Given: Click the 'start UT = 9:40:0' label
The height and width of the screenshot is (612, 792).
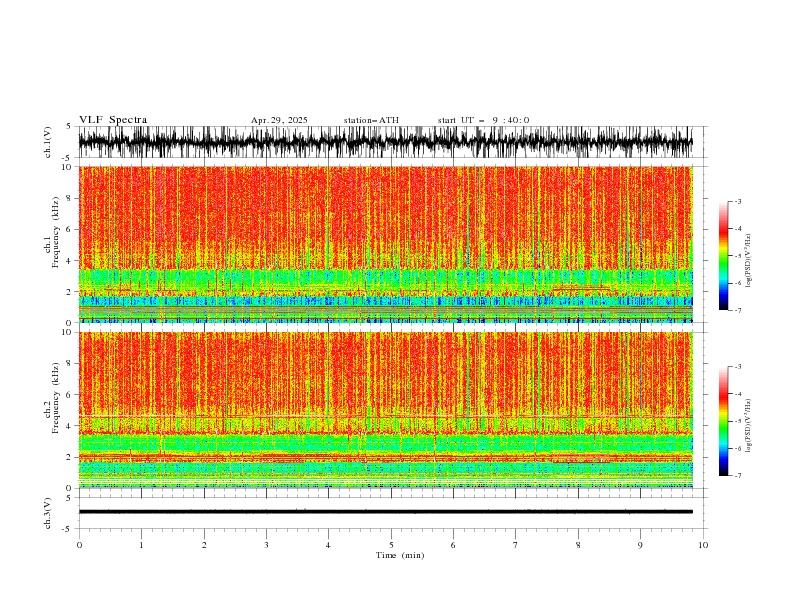Looking at the screenshot, I should click(x=483, y=120).
